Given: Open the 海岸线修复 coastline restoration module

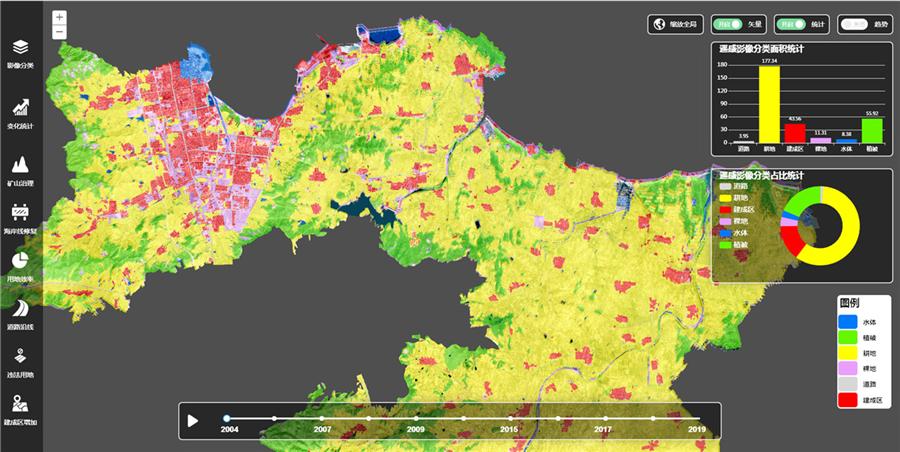Looking at the screenshot, I should [20, 214].
